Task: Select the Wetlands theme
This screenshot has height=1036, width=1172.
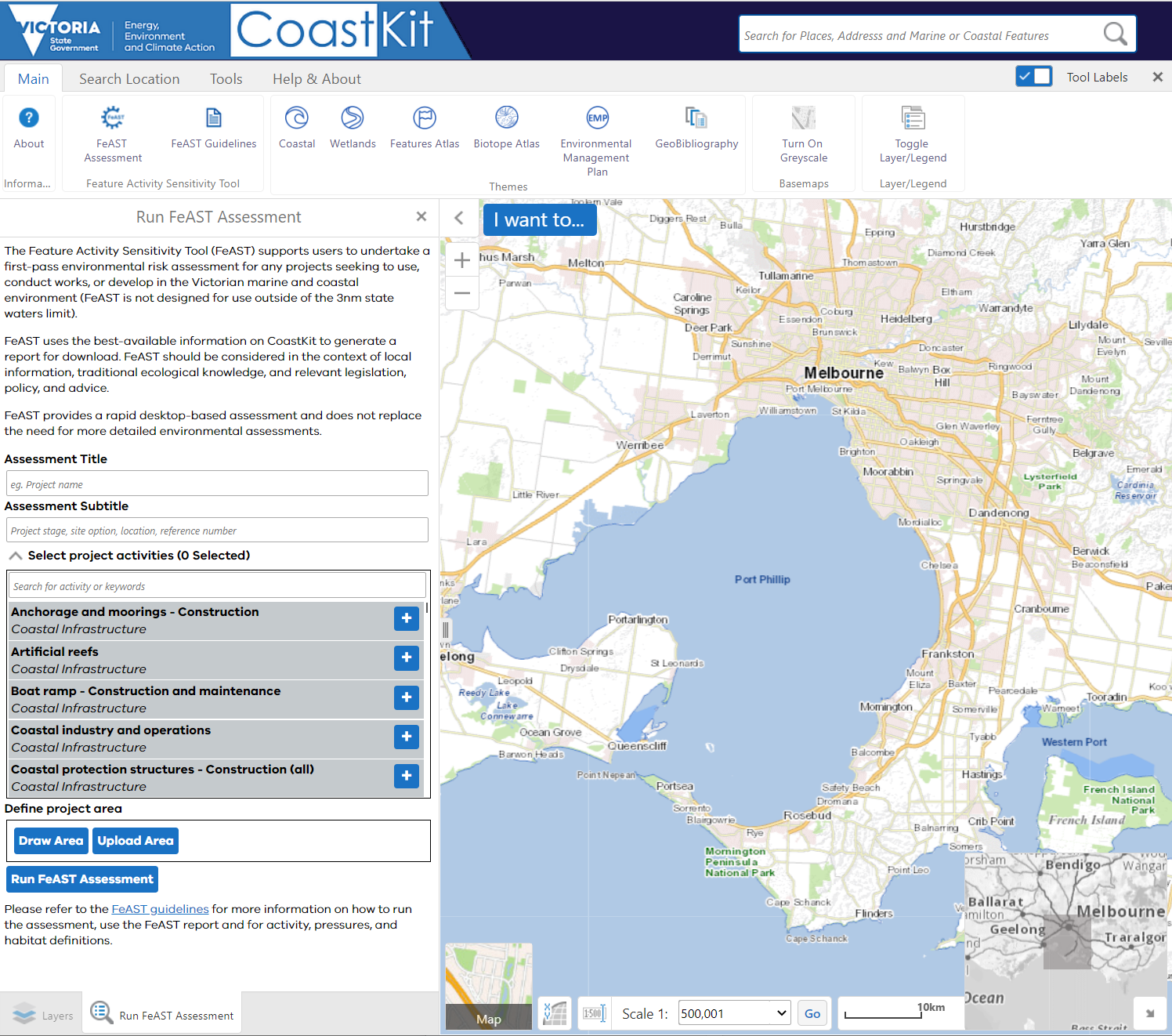Action: click(353, 118)
